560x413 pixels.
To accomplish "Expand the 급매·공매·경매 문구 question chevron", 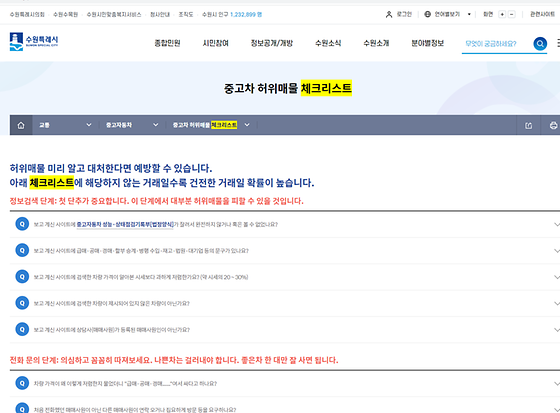I will coord(556,251).
